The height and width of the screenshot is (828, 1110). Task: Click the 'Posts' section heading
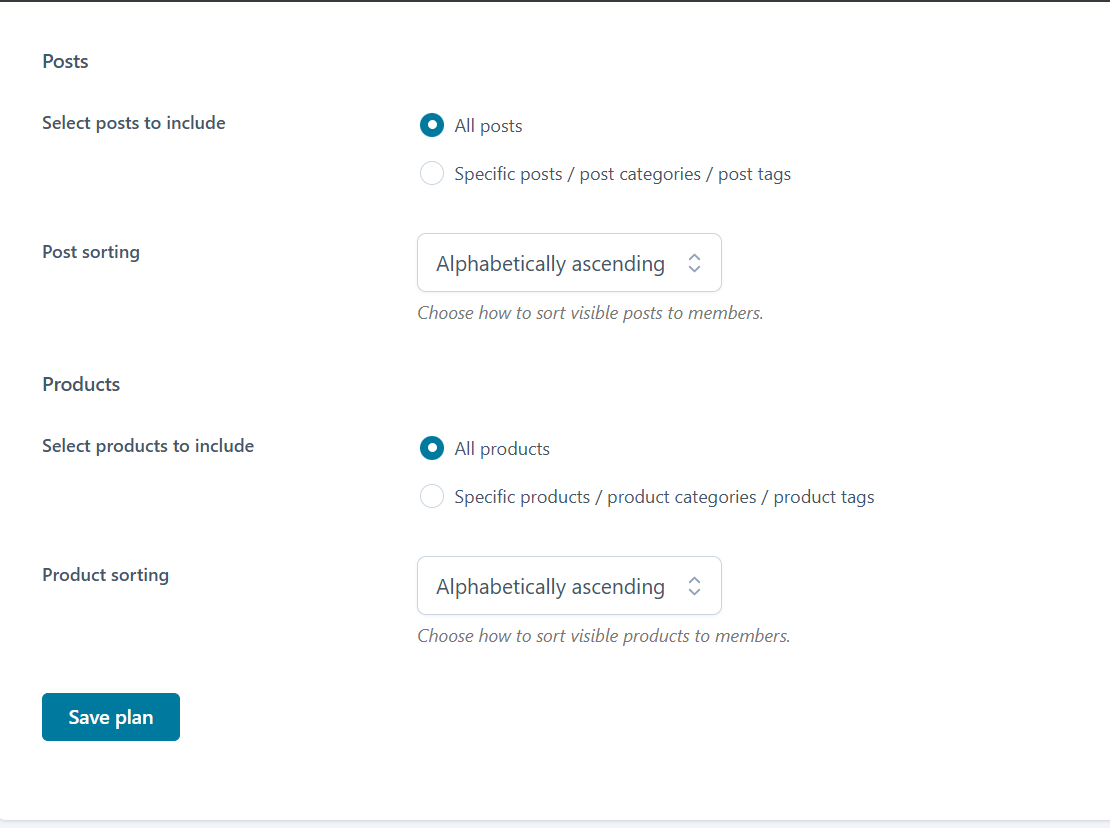pos(65,61)
